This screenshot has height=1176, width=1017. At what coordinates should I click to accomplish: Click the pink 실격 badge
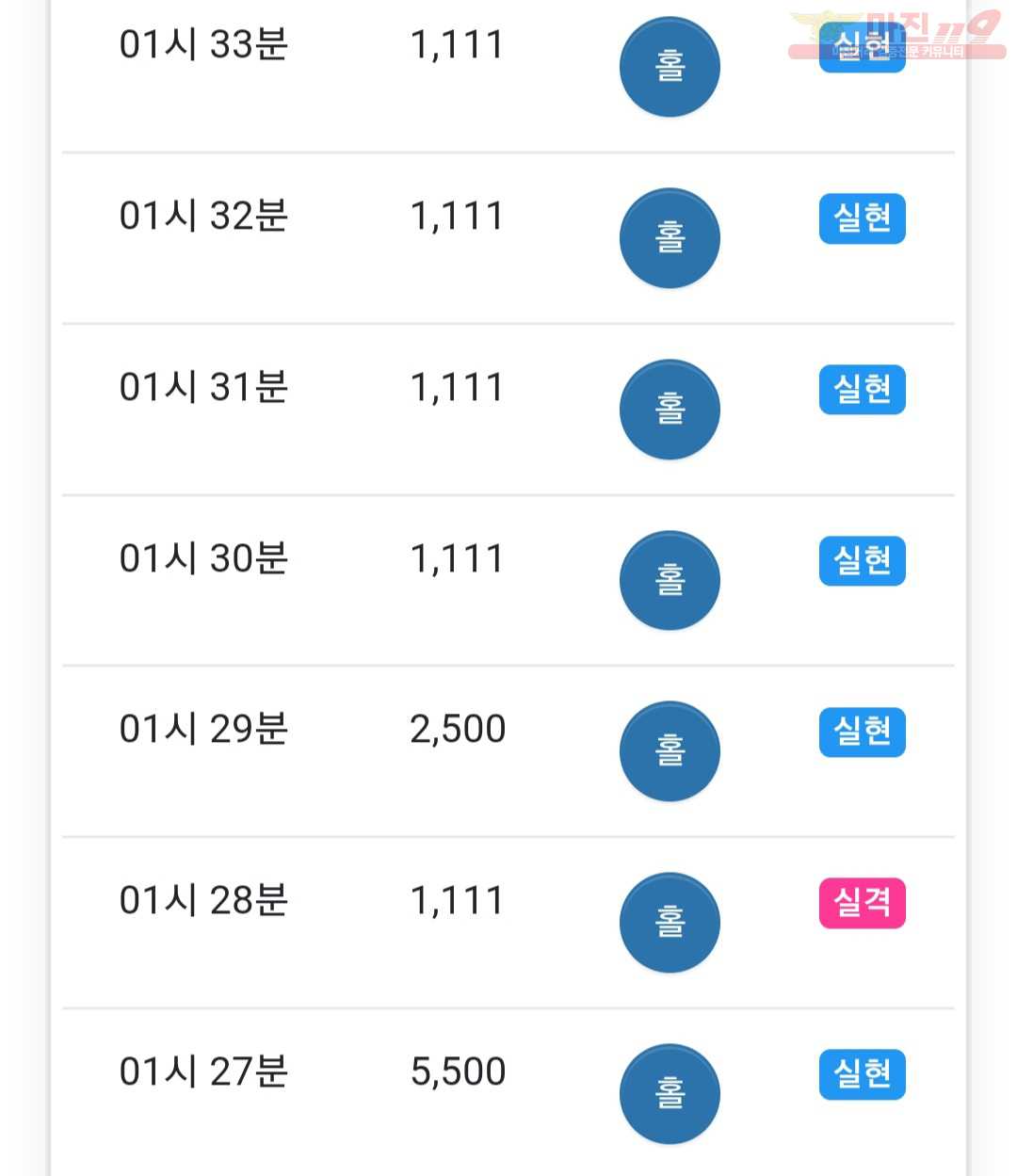point(863,903)
